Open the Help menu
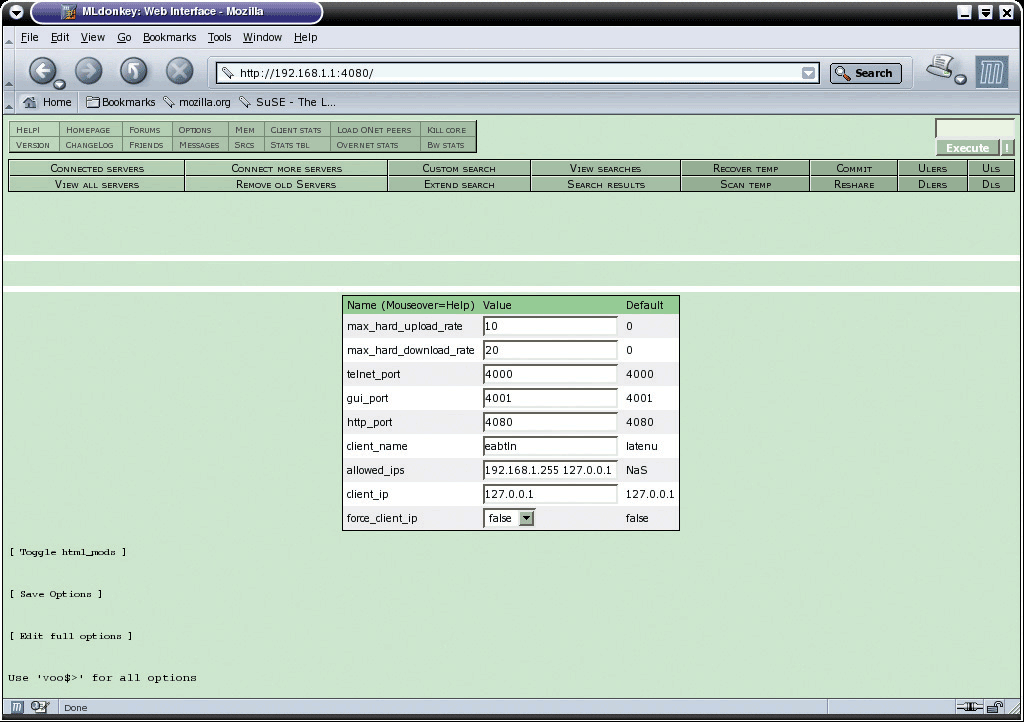 pyautogui.click(x=305, y=37)
